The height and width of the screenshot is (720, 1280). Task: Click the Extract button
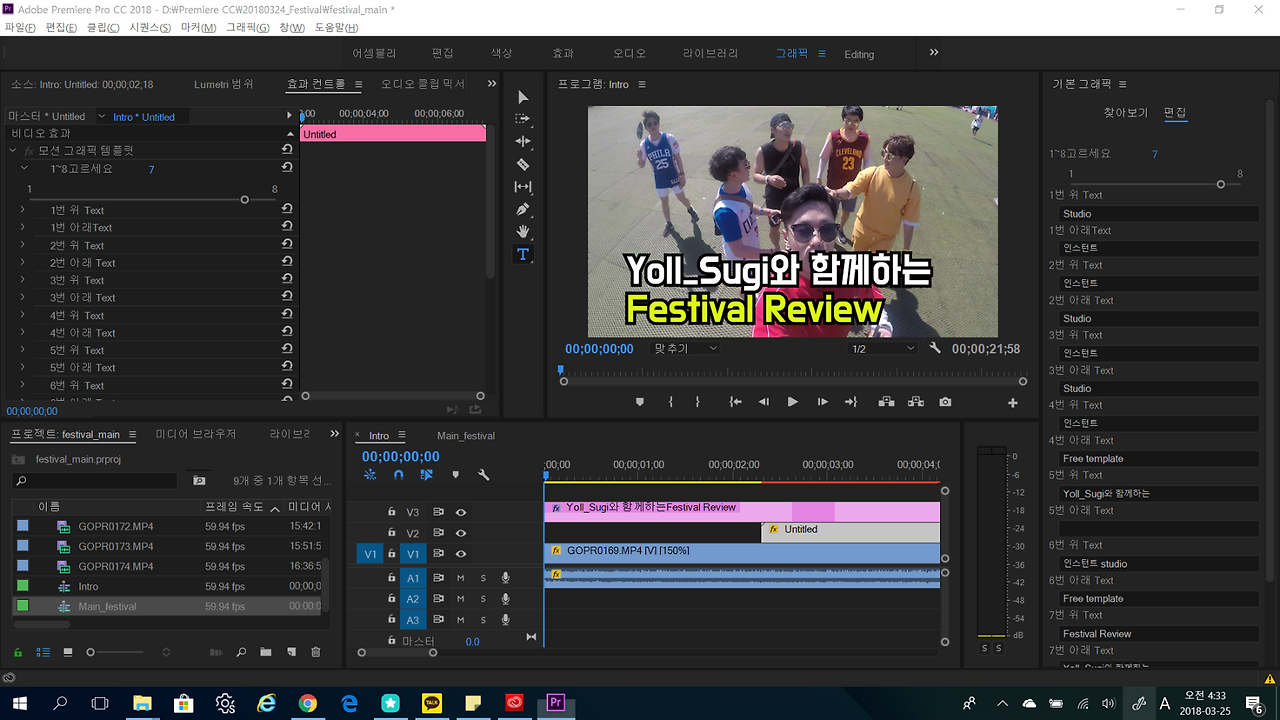point(916,402)
